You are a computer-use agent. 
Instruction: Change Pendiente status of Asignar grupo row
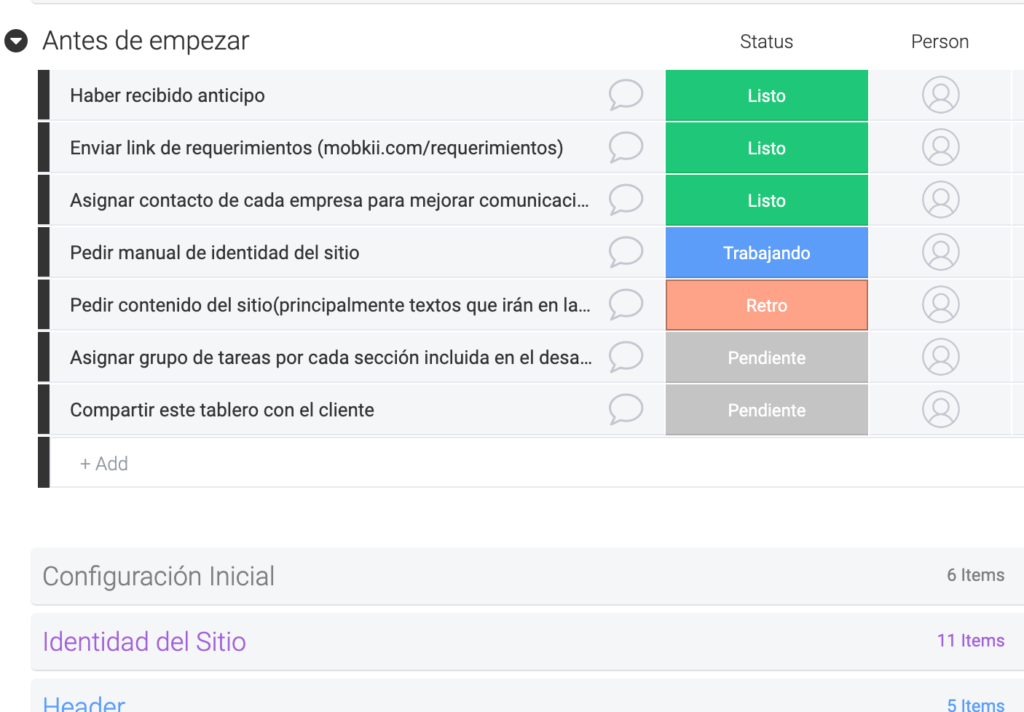tap(767, 357)
